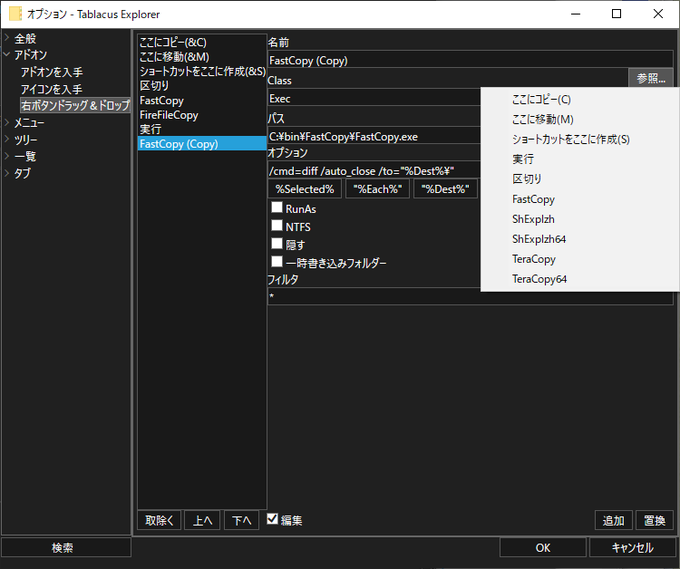Expand the タブ tree node

tap(7, 173)
